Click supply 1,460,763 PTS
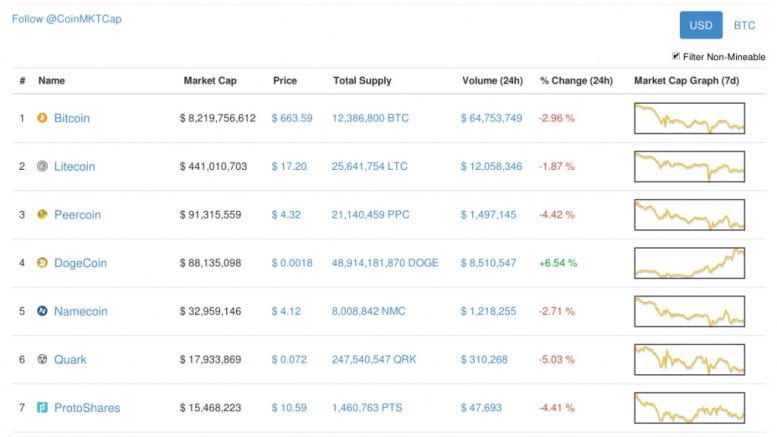Image resolution: width=777 pixels, height=437 pixels. pyautogui.click(x=367, y=407)
